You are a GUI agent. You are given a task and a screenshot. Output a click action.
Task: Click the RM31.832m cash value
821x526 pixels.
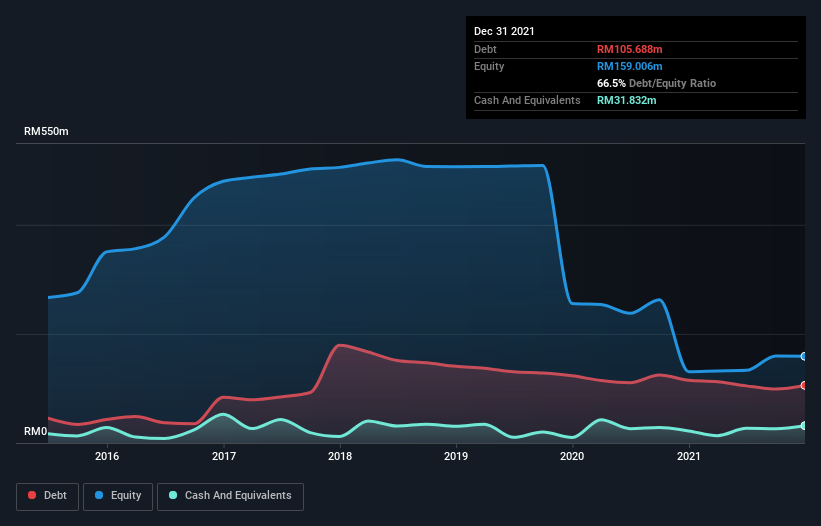pos(626,100)
